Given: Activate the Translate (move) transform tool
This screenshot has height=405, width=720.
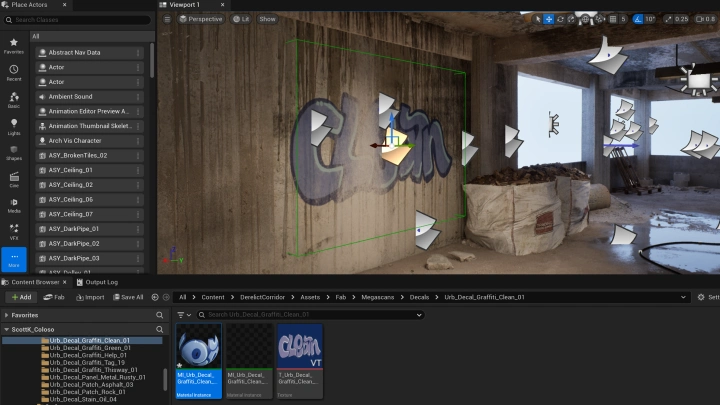Looking at the screenshot, I should (x=549, y=19).
